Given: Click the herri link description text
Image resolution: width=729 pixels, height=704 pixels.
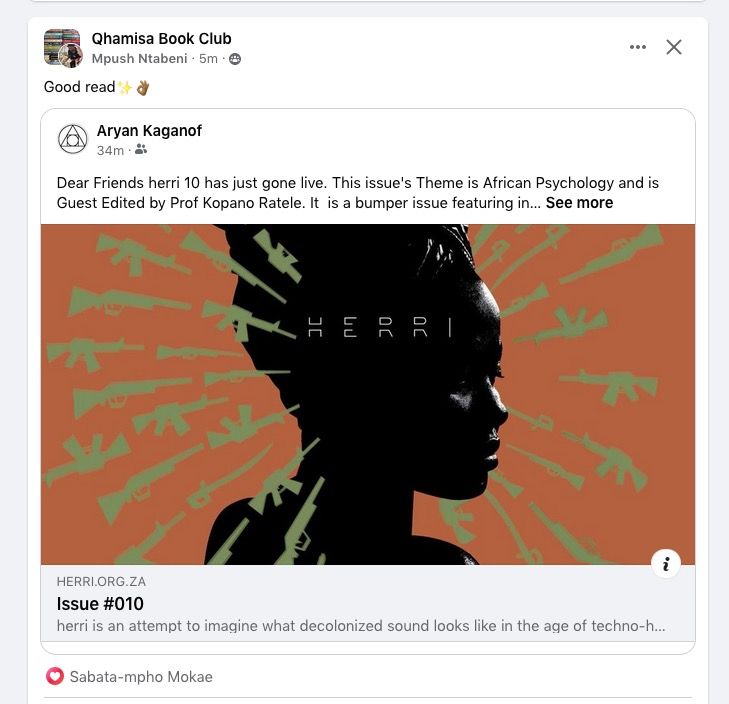Looking at the screenshot, I should click(361, 626).
